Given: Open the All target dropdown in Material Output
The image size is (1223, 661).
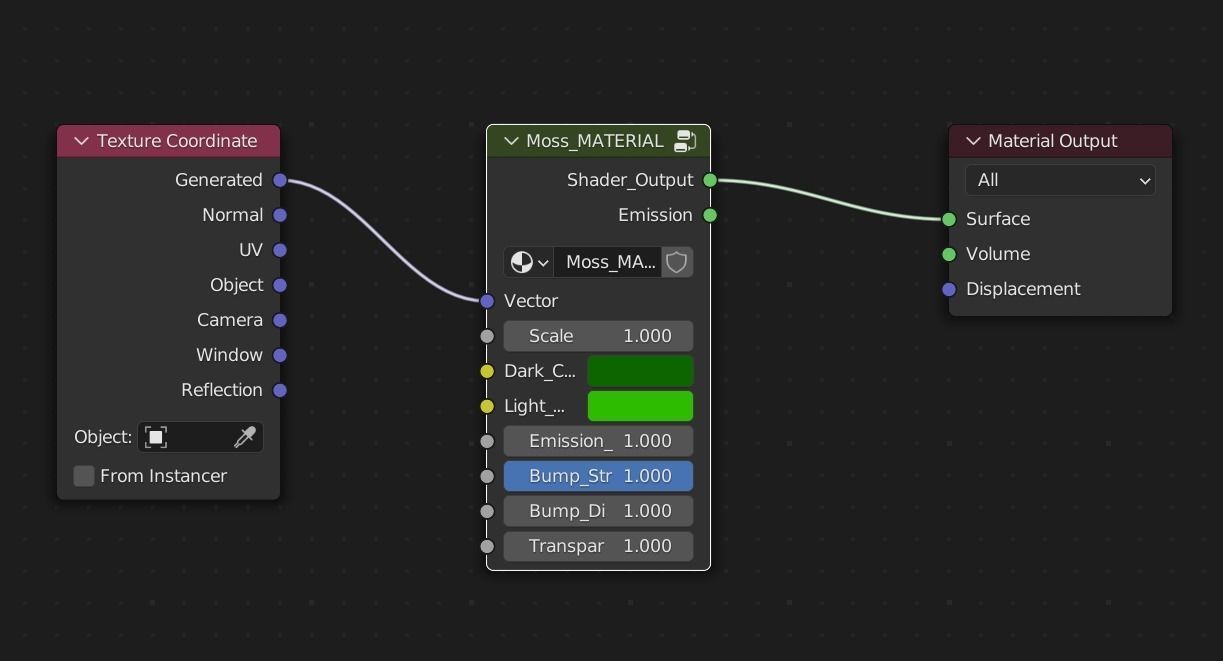Looking at the screenshot, I should [x=1060, y=180].
